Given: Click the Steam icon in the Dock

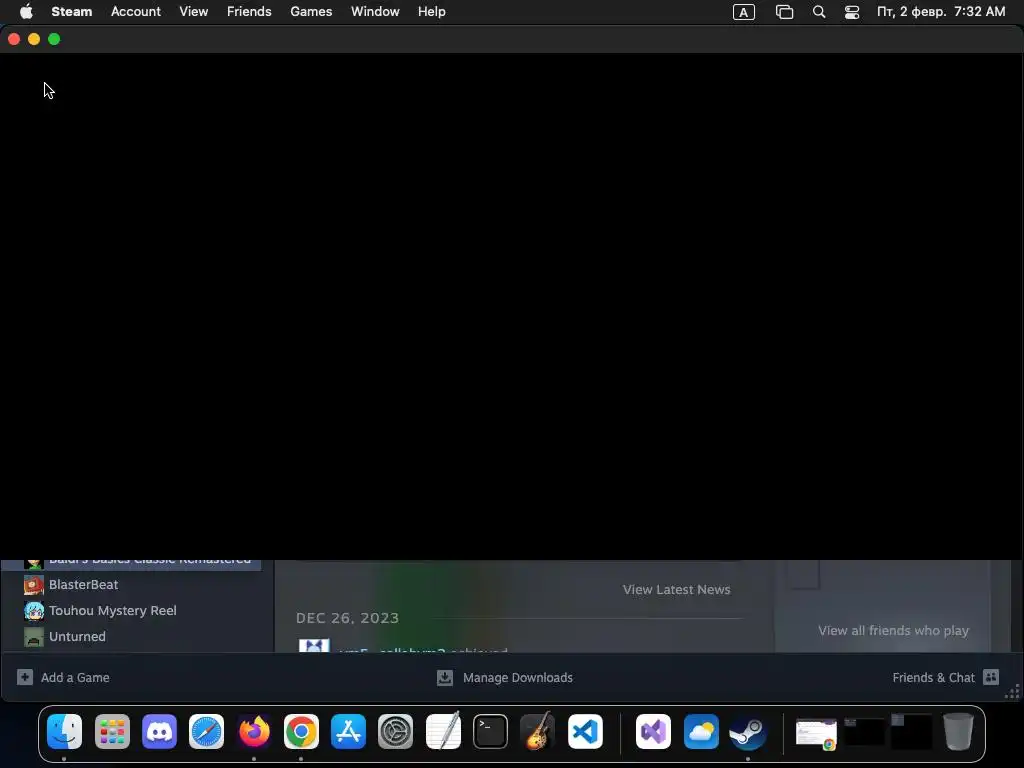Looking at the screenshot, I should [748, 731].
